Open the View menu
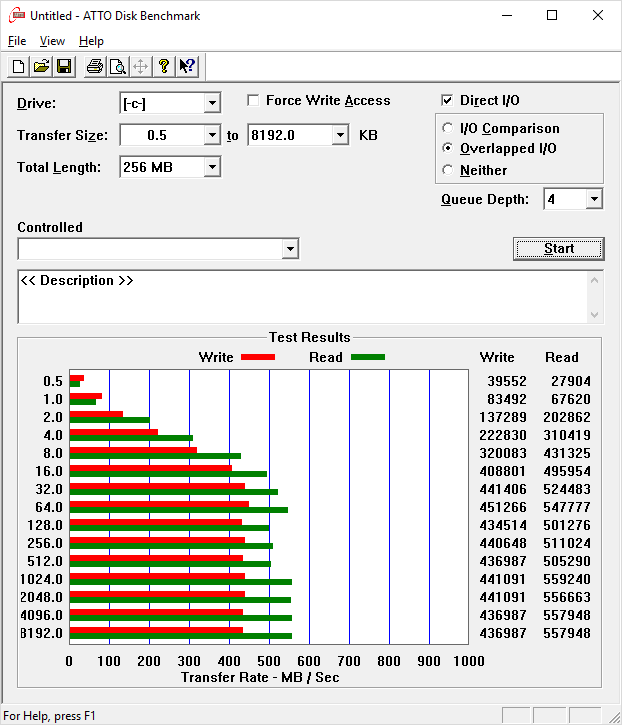The image size is (622, 725). coord(52,41)
